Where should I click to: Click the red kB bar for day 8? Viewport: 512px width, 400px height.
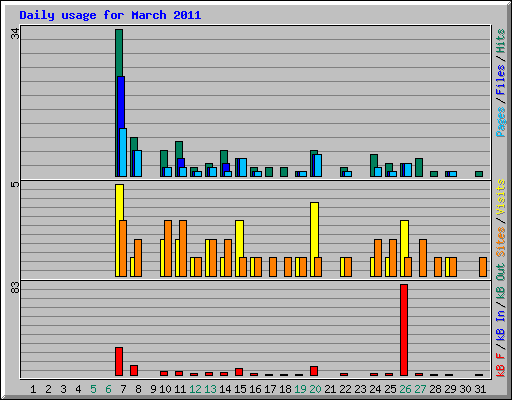[x=134, y=371]
